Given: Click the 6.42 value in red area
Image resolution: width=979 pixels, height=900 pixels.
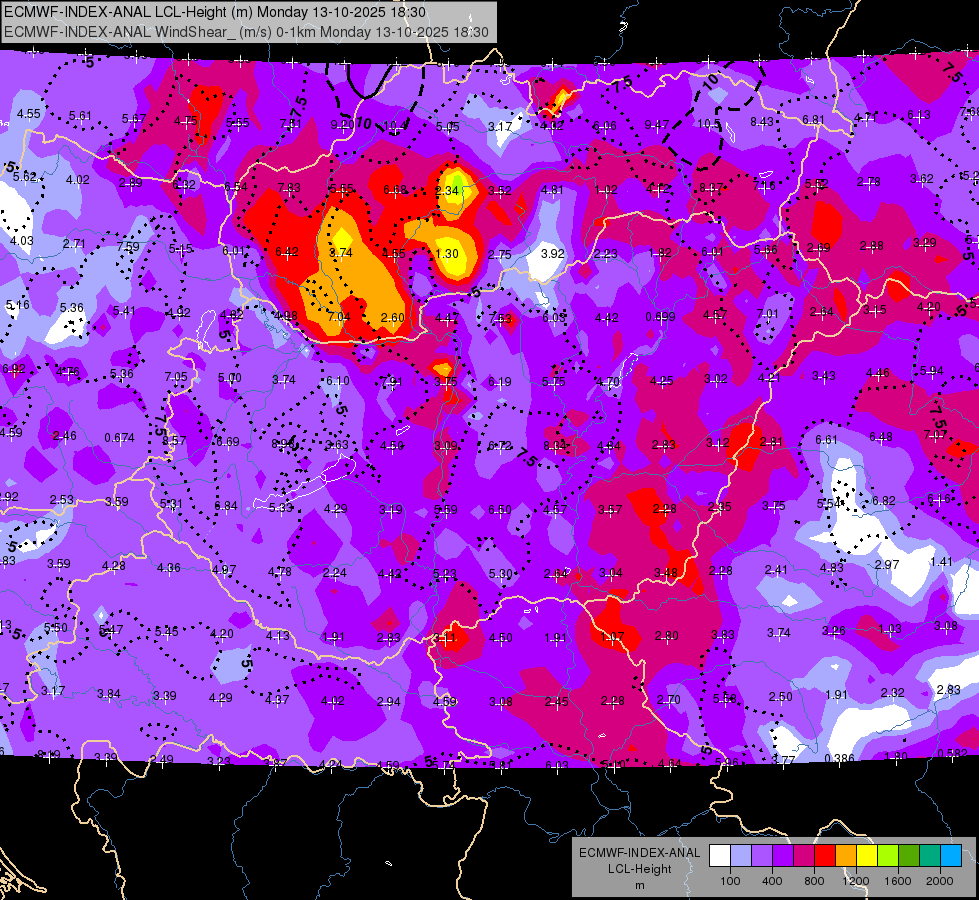Looking at the screenshot, I should 287,252.
